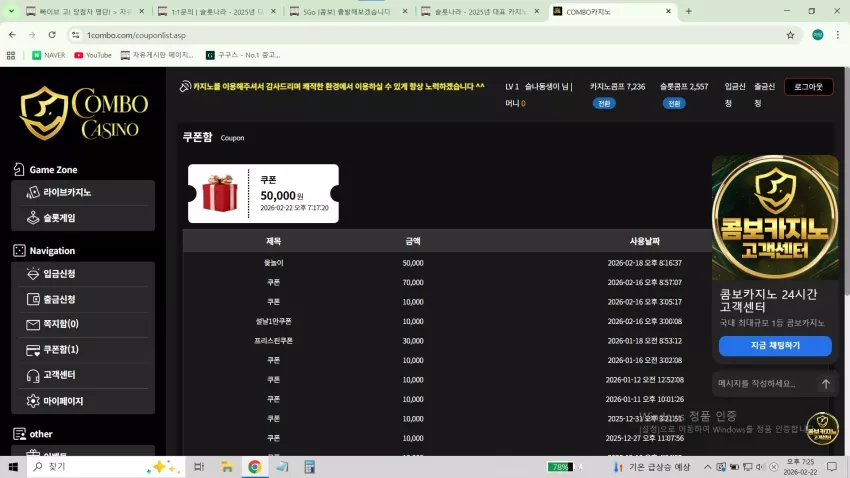Click the taskbar search box

[x=106, y=467]
